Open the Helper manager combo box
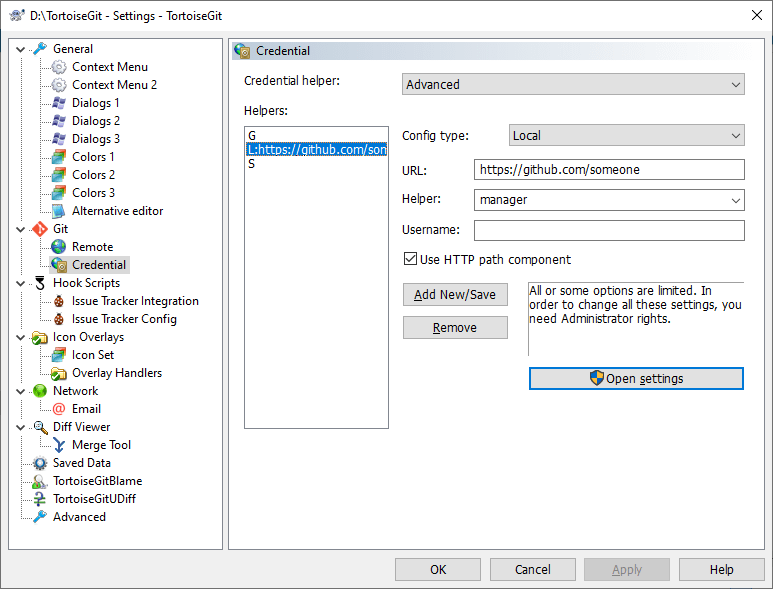773x589 pixels. (x=609, y=200)
